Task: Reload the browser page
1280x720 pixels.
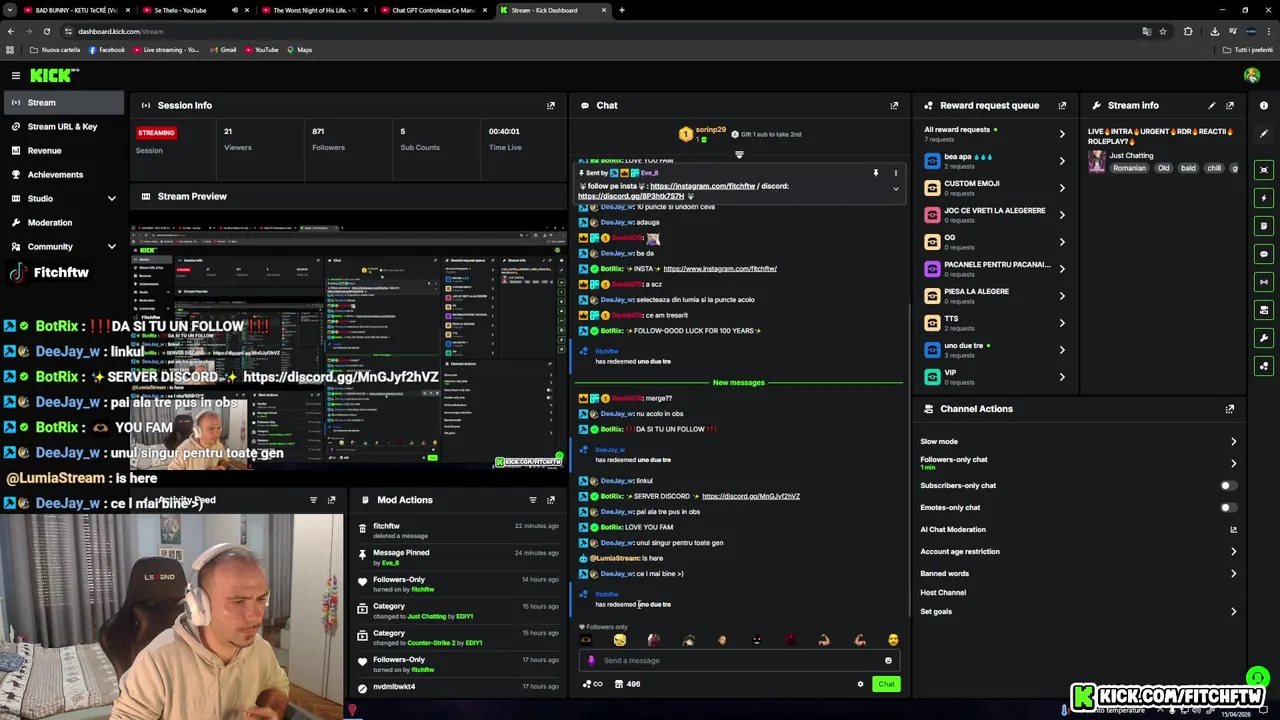Action: [x=46, y=31]
